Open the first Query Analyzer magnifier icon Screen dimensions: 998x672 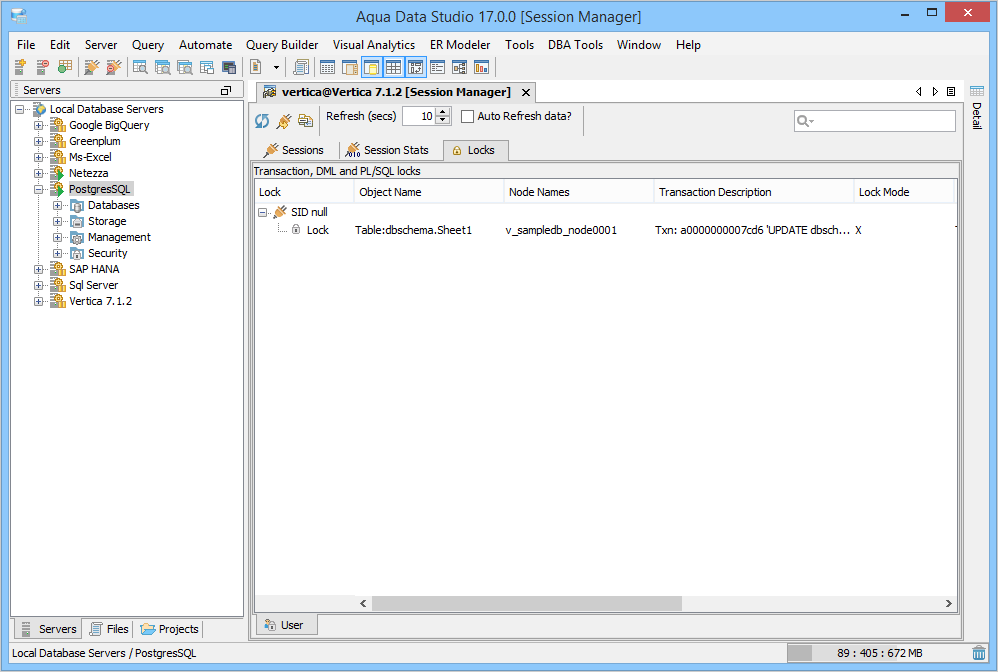(x=140, y=67)
